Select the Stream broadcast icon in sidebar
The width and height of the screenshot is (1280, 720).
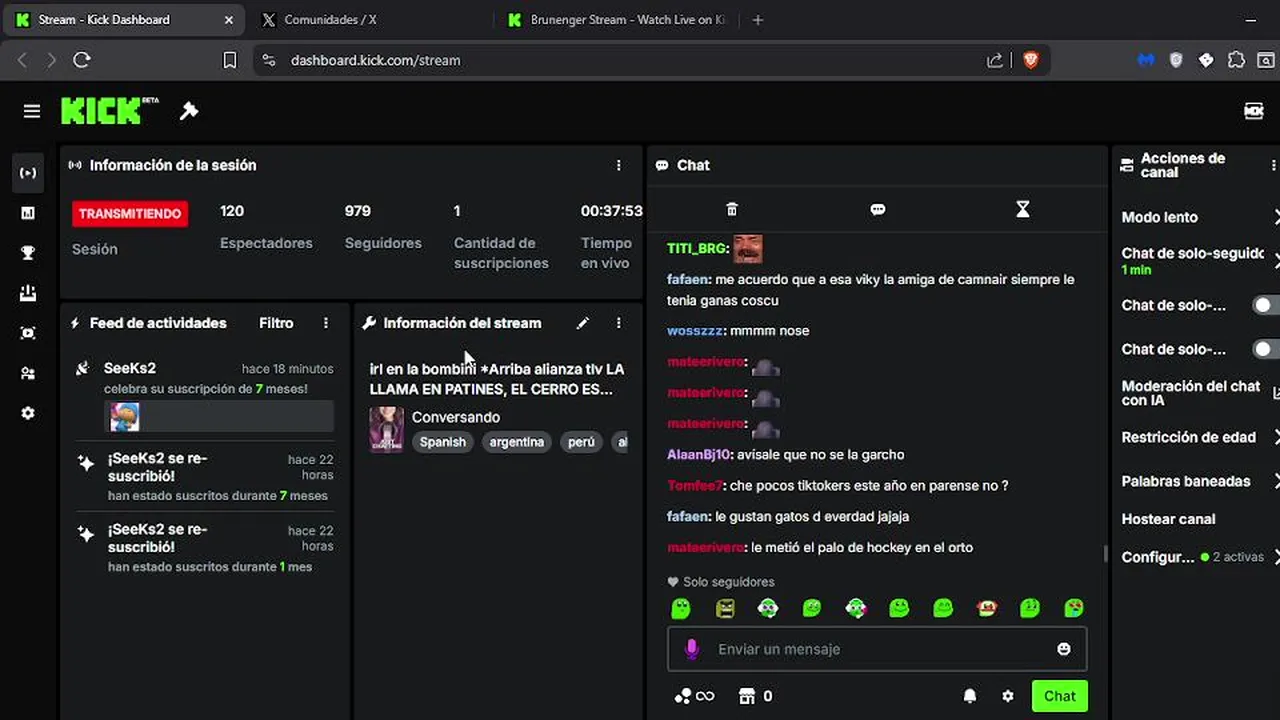(x=28, y=173)
